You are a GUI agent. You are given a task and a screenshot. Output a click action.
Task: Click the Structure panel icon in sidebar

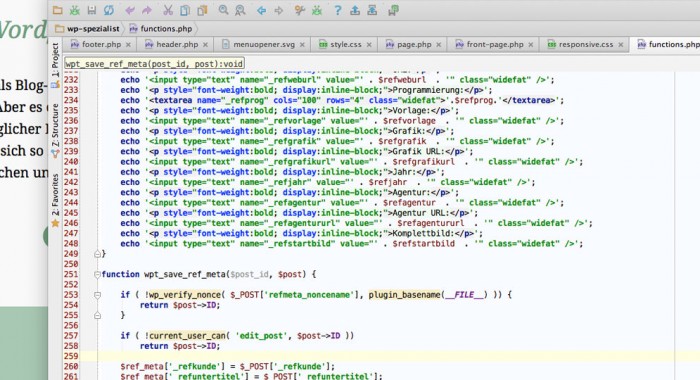click(x=55, y=154)
